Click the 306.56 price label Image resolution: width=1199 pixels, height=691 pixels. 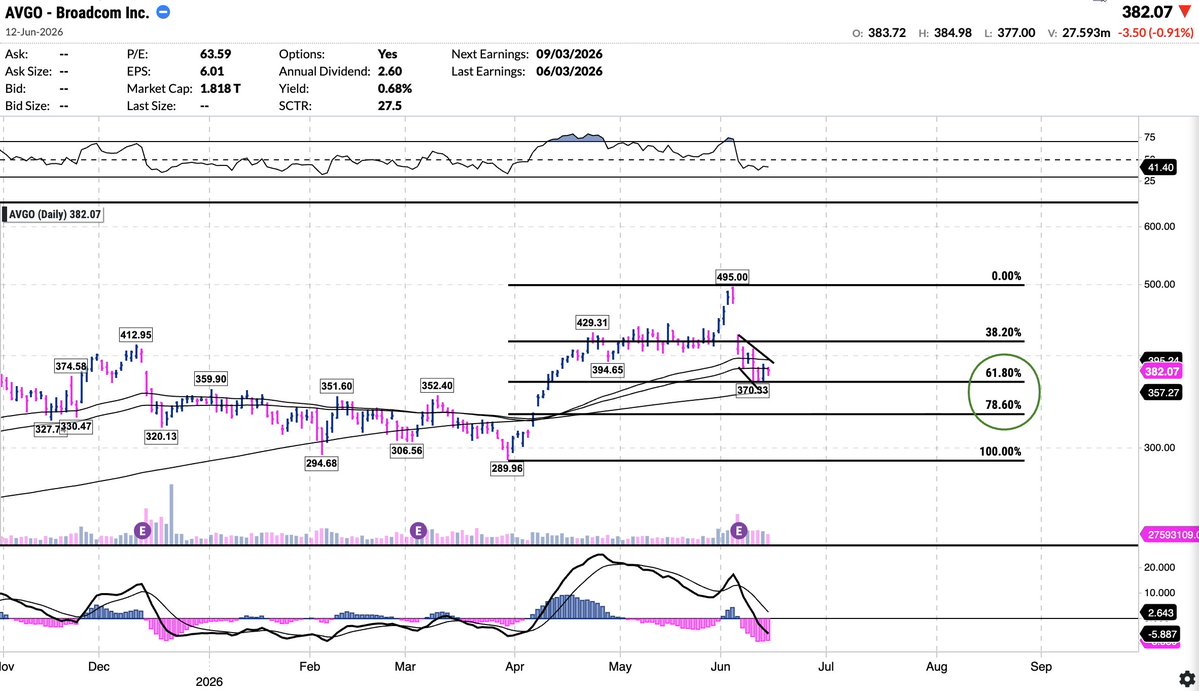406,451
